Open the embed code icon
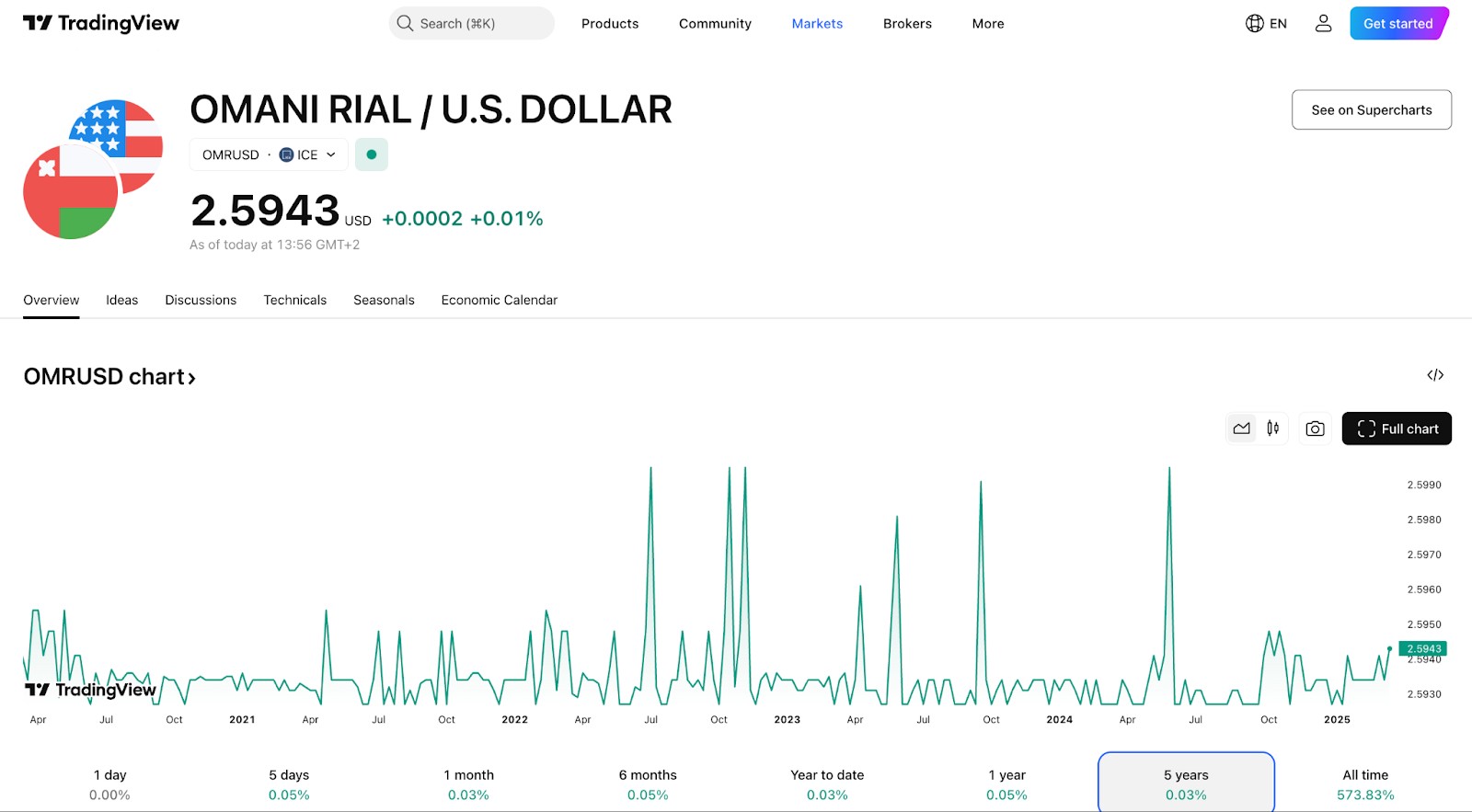The image size is (1472, 812). pyautogui.click(x=1435, y=375)
